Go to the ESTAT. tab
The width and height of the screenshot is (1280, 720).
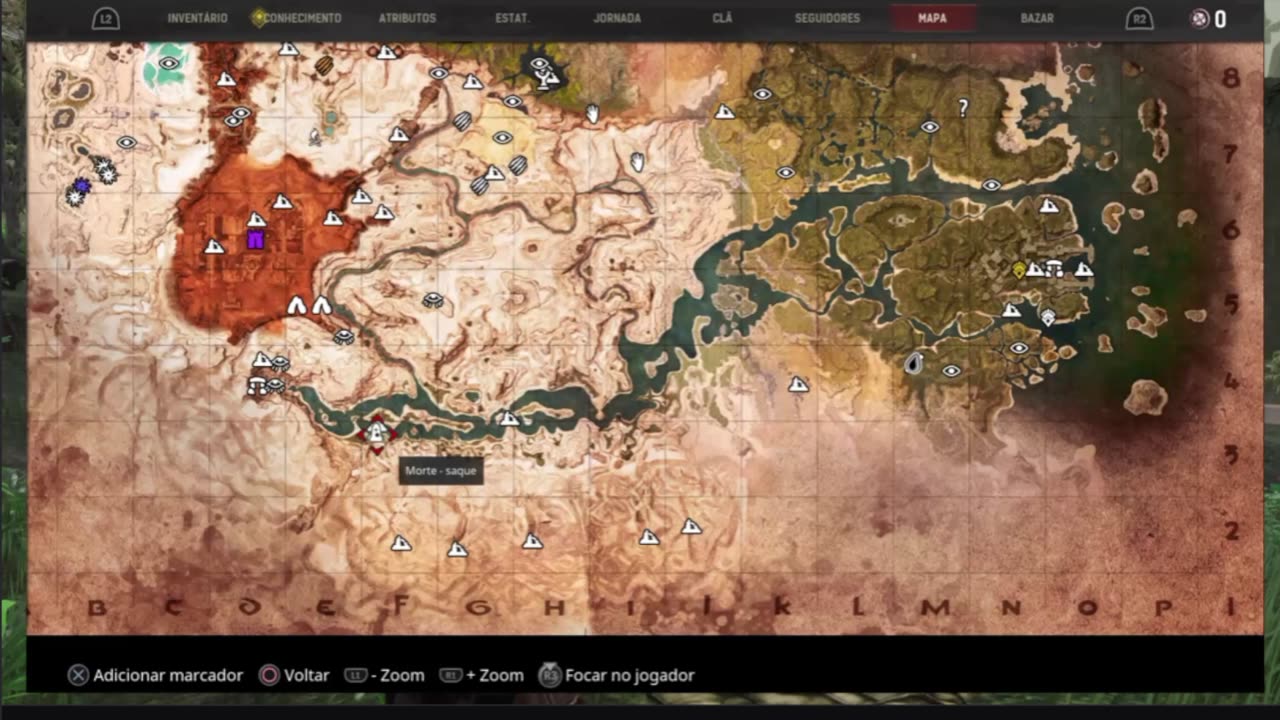tap(512, 18)
